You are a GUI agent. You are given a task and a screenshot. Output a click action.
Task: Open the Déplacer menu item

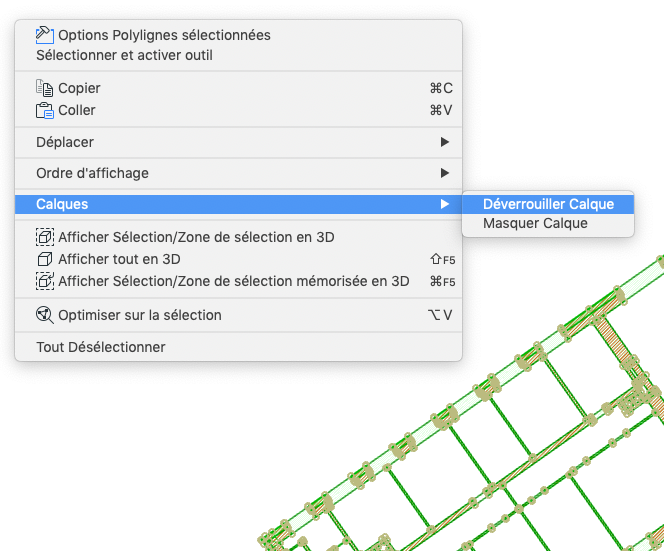(238, 142)
